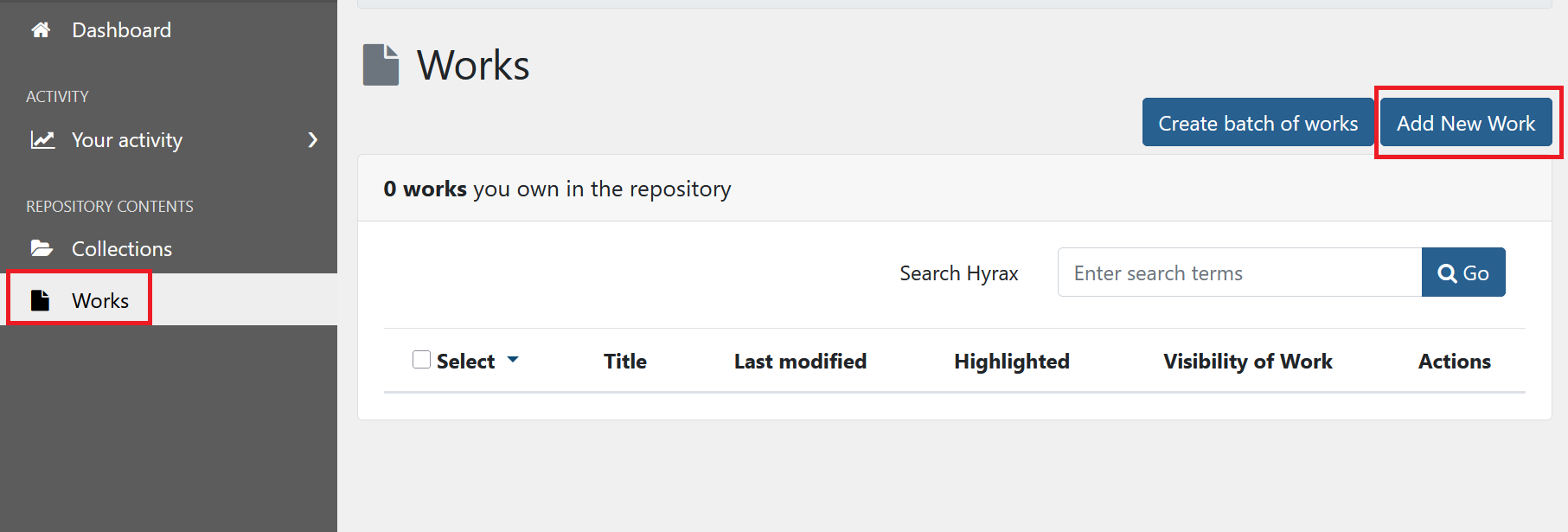Click the Last modified column header
Screen dimensions: 1568x532
click(x=800, y=362)
